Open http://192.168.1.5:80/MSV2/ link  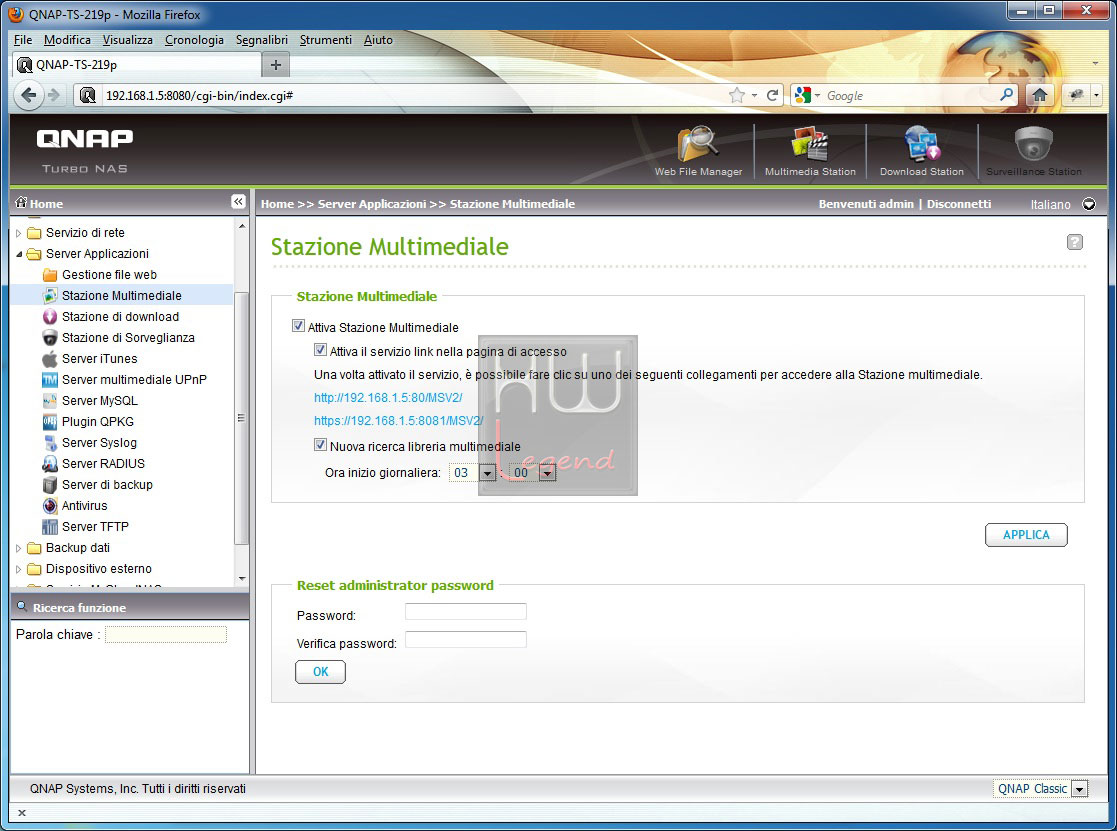[x=388, y=397]
